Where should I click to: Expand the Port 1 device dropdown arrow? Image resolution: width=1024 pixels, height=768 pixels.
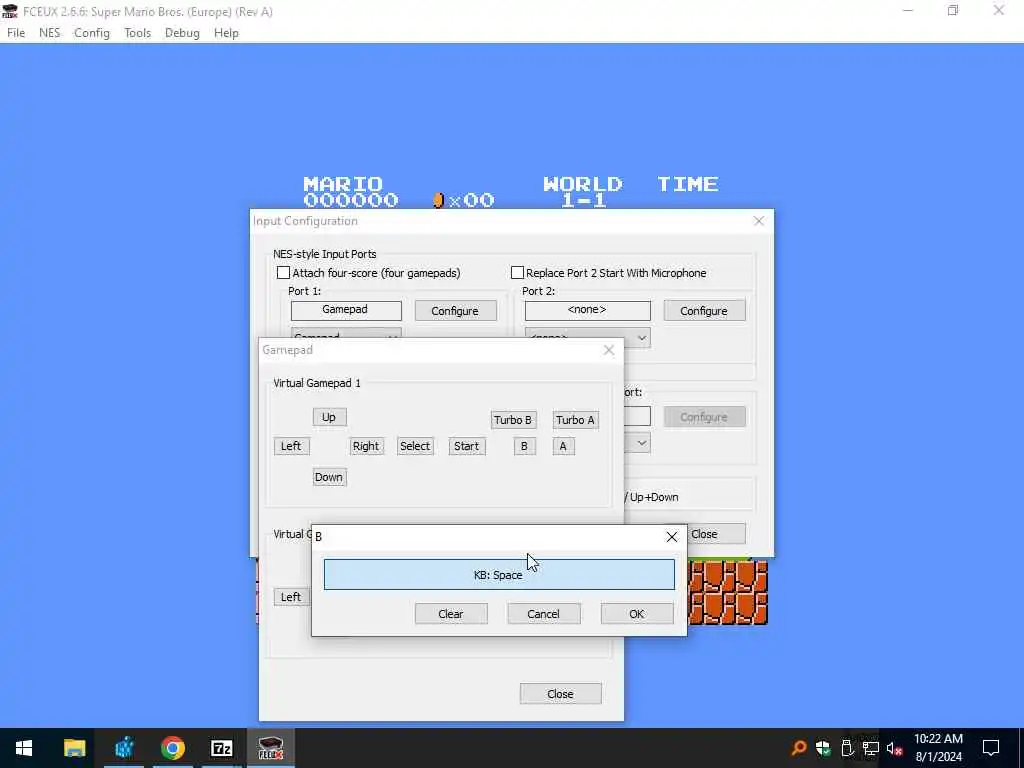tap(392, 335)
